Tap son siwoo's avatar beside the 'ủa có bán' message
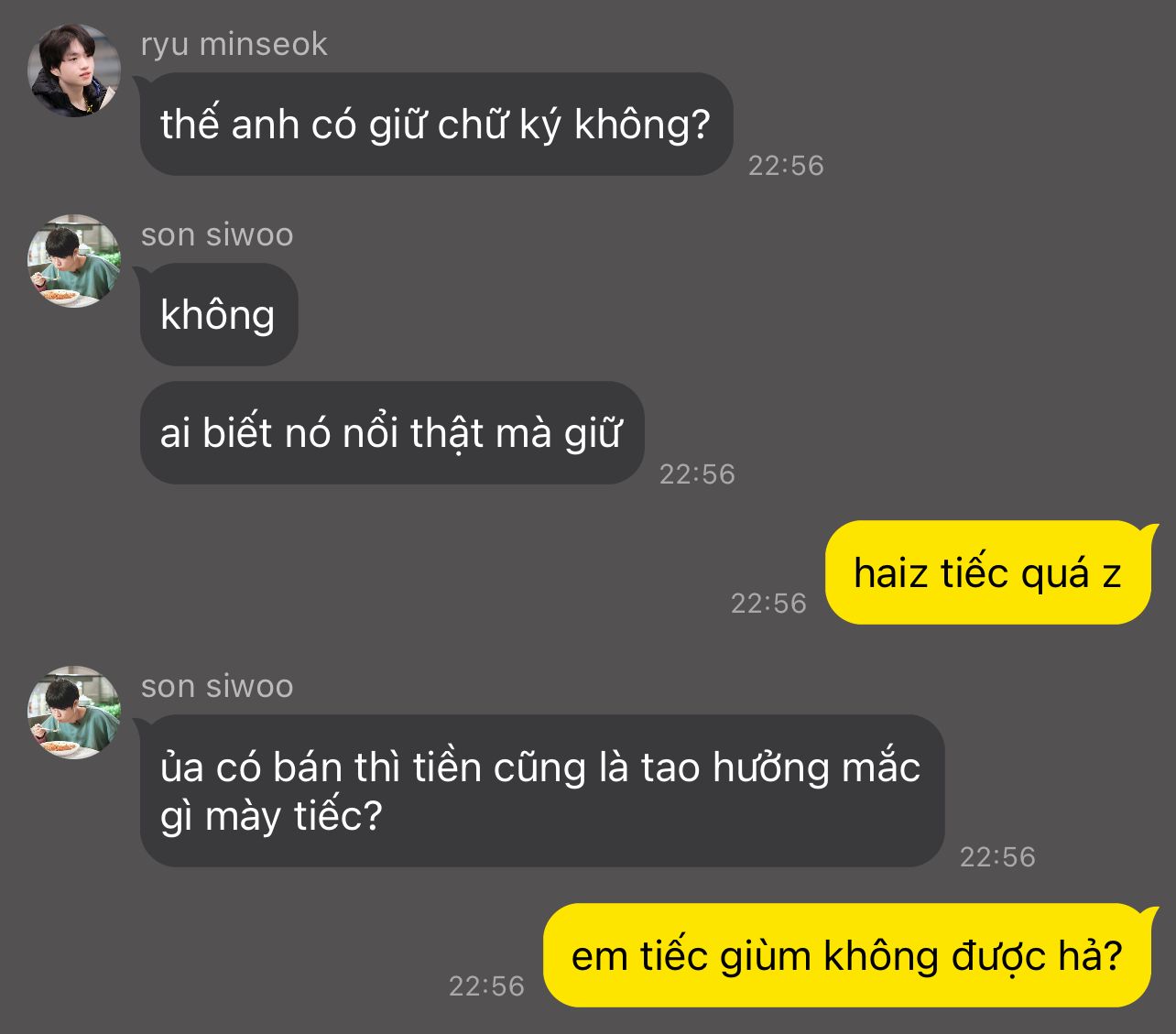The width and height of the screenshot is (1176, 1034). click(74, 713)
